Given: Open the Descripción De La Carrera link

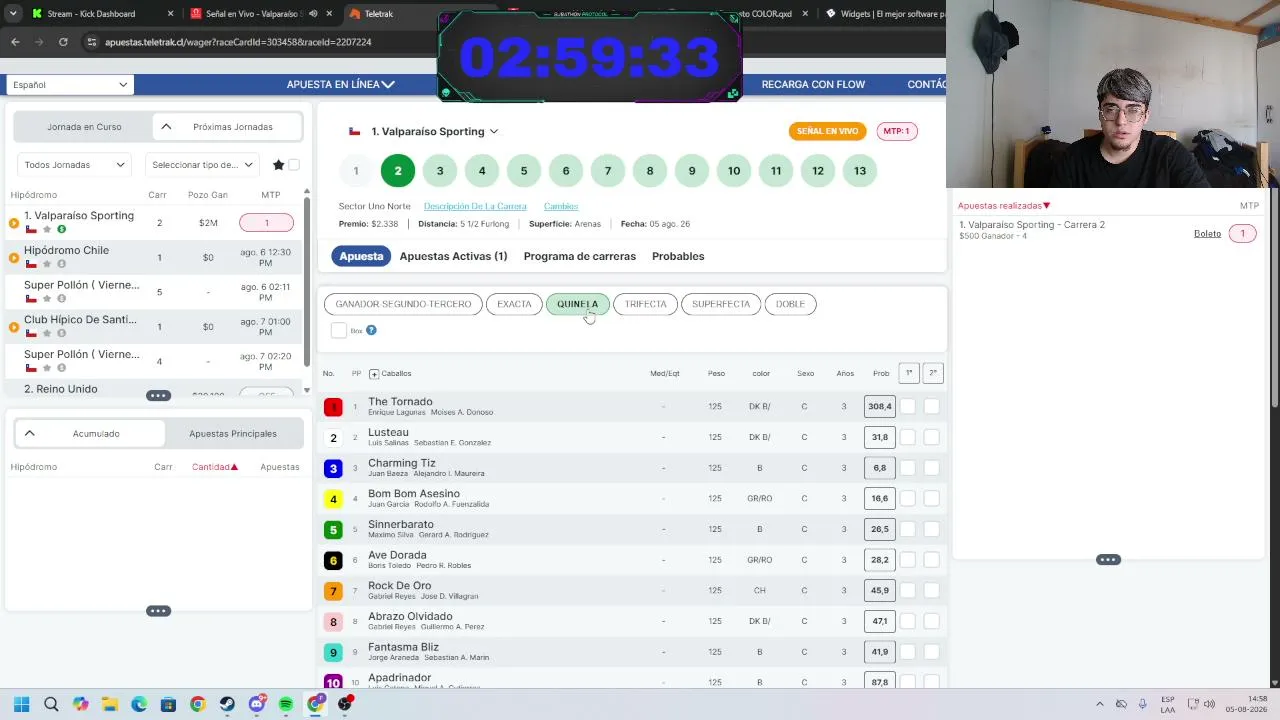Looking at the screenshot, I should [475, 206].
